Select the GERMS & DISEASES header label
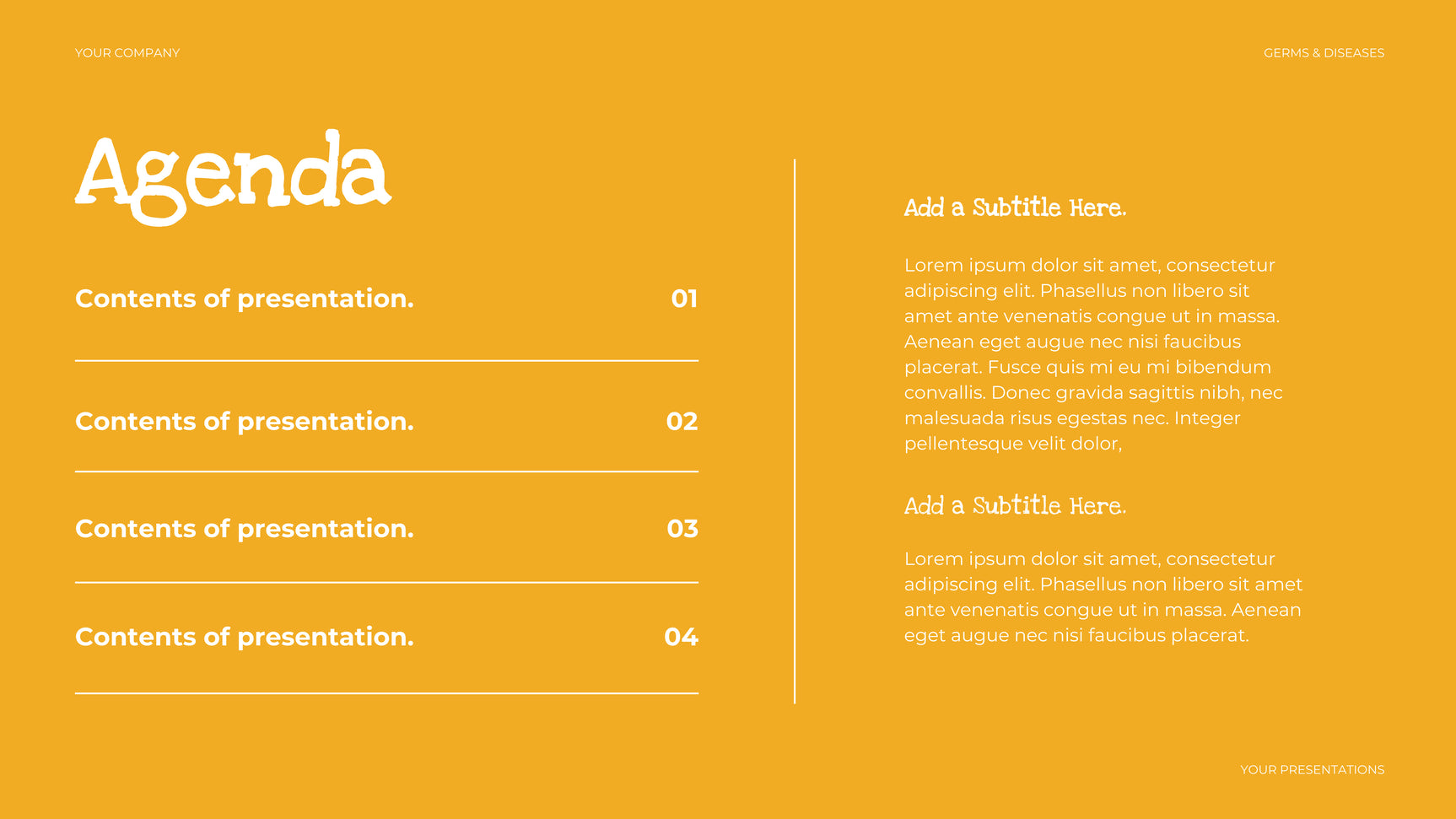 pos(1324,52)
